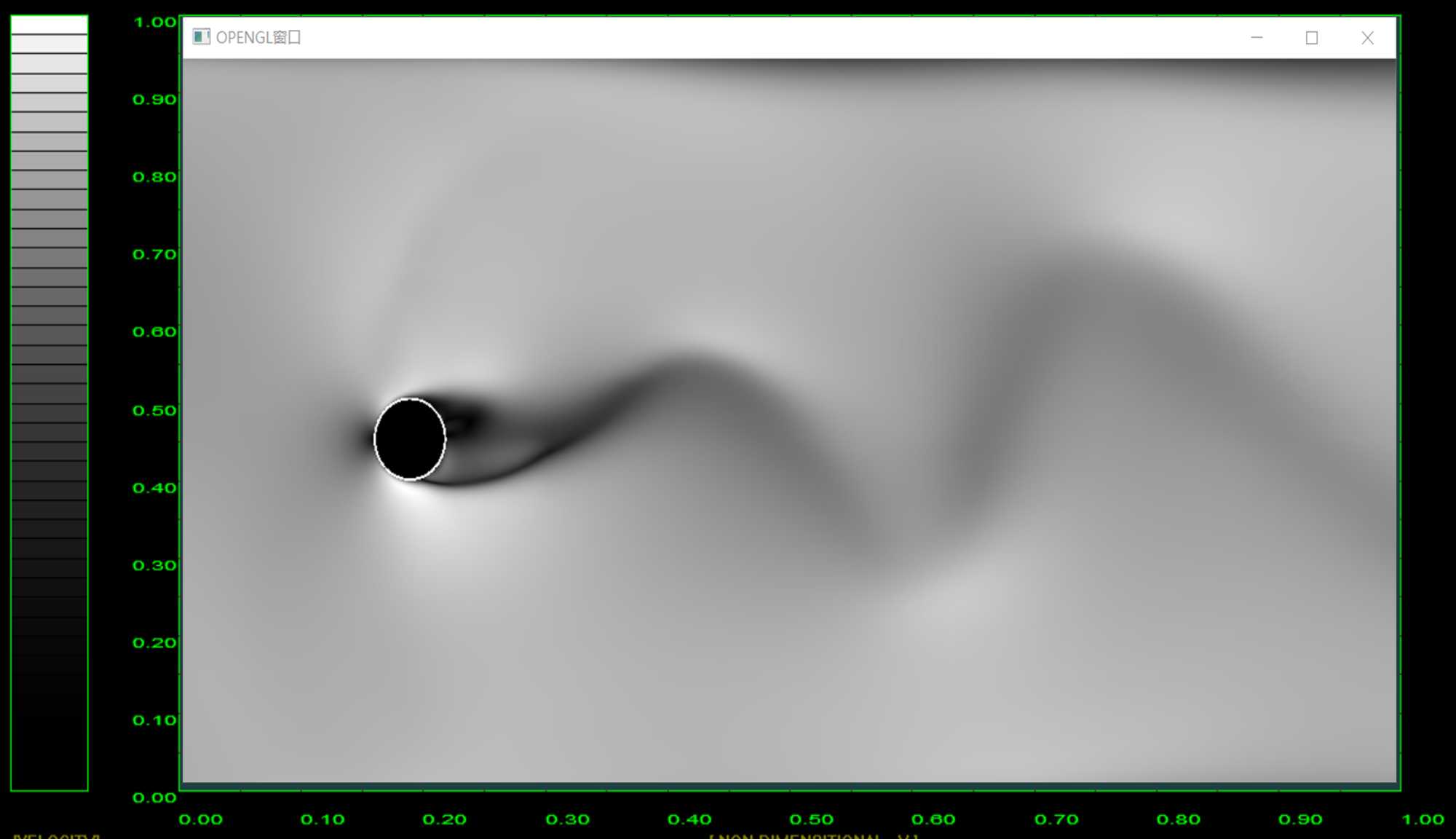Click the black cylinder in flow field
Image resolution: width=1456 pixels, height=839 pixels.
point(410,439)
